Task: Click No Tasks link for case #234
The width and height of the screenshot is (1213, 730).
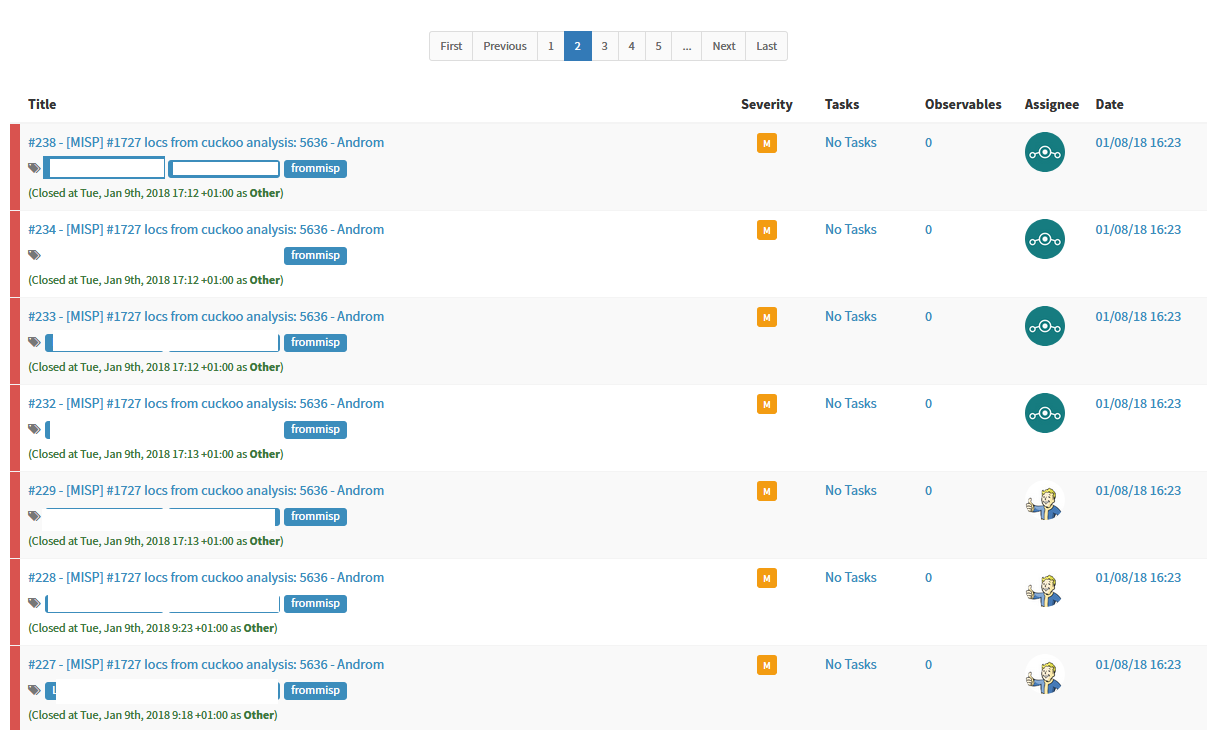Action: point(850,229)
